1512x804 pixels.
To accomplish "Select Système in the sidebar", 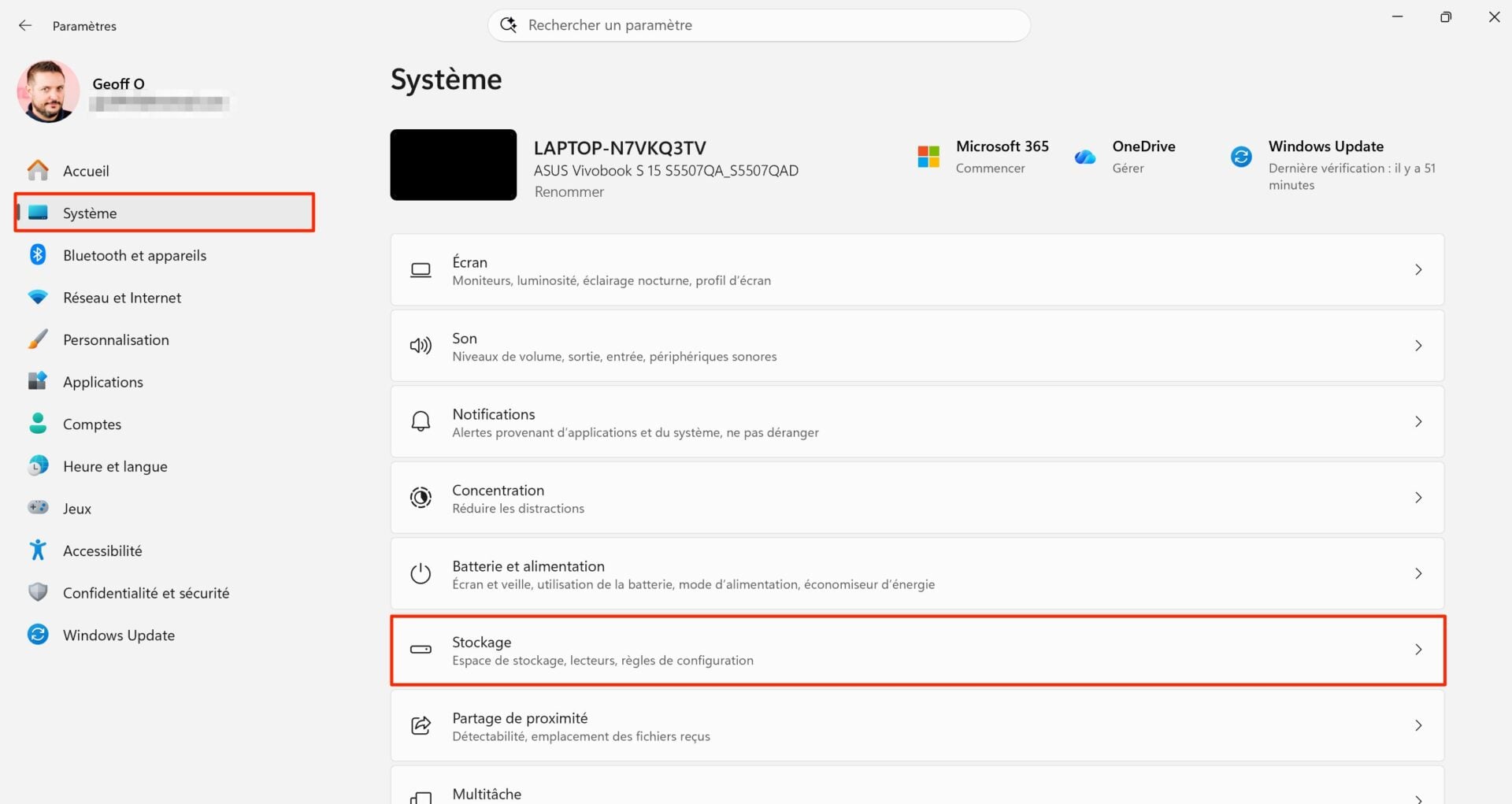I will [x=90, y=213].
